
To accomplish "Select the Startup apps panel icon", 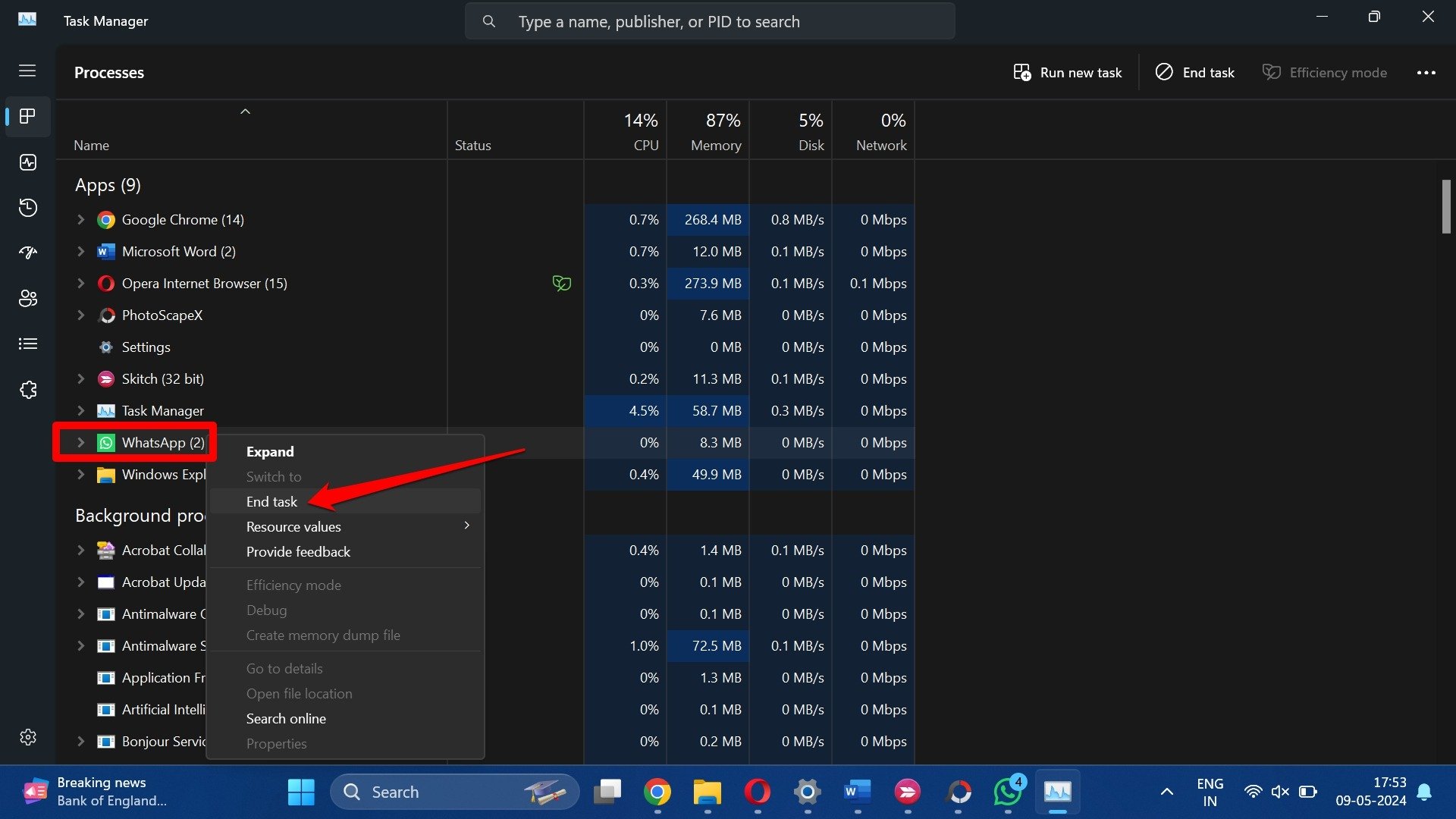I will pyautogui.click(x=27, y=252).
